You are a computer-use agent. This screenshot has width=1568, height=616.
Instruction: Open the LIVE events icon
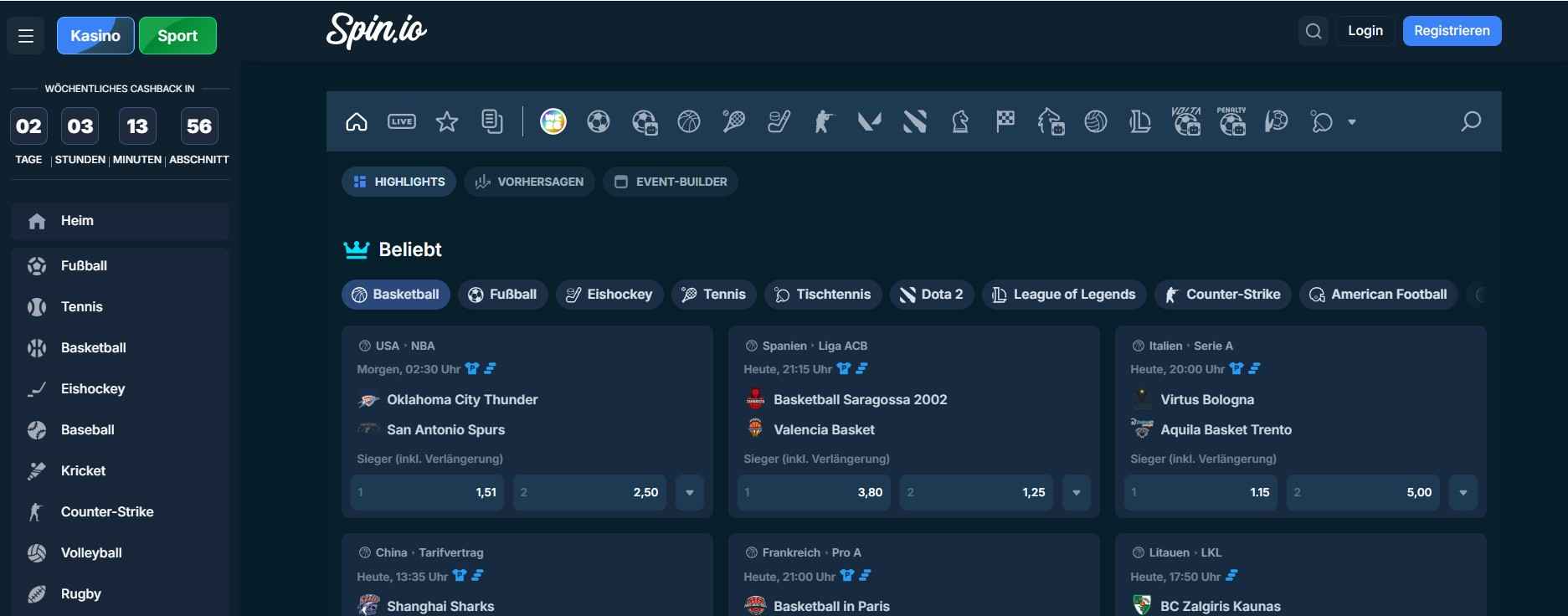[x=402, y=122]
